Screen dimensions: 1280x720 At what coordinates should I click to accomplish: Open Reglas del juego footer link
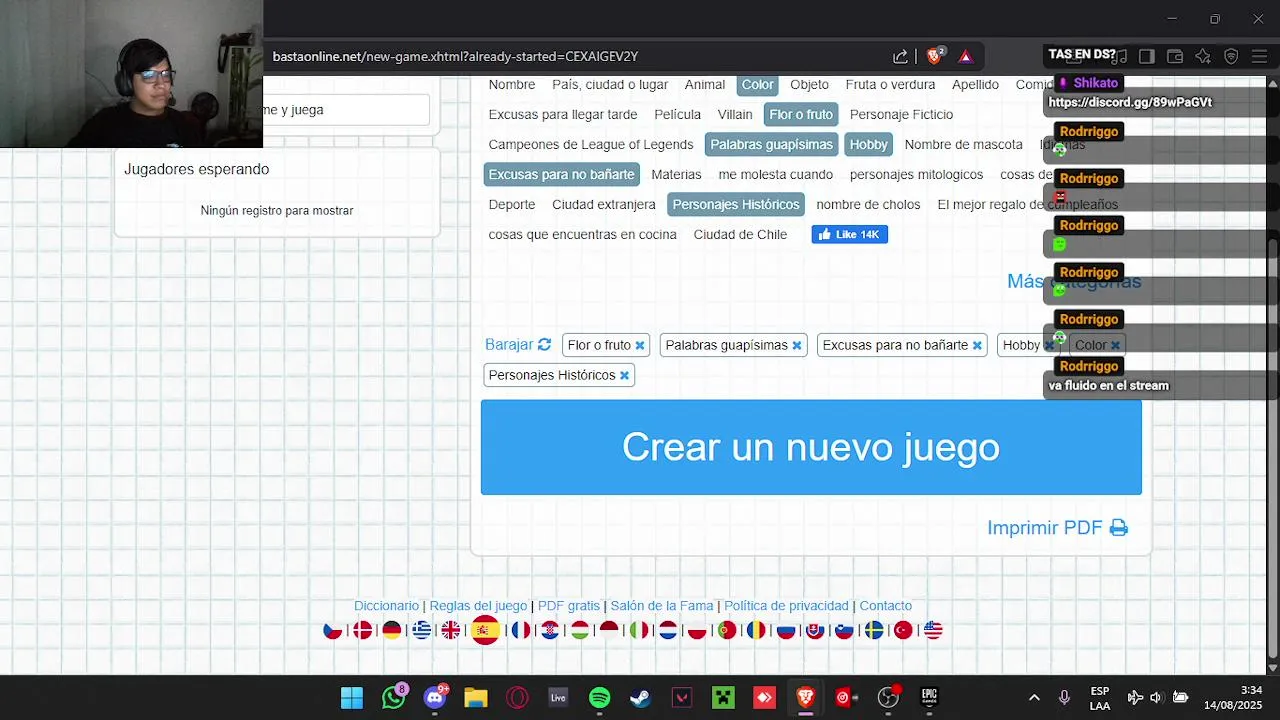[x=478, y=606]
